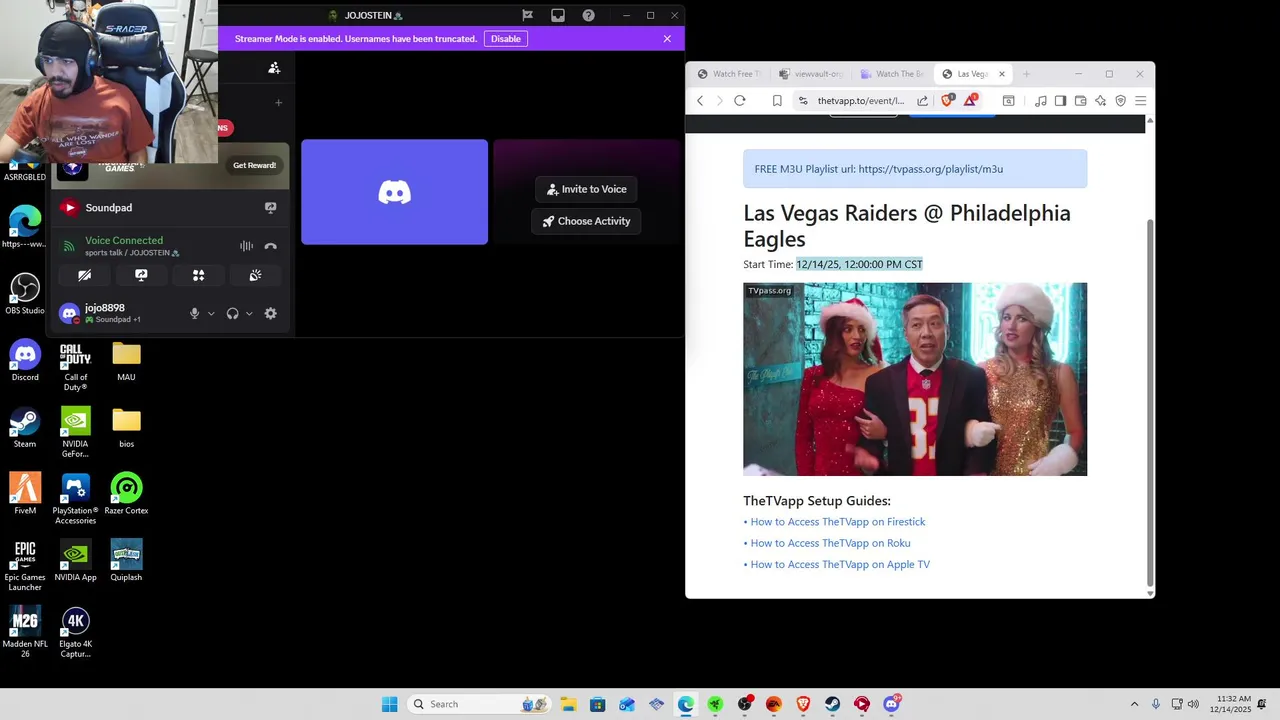Image resolution: width=1280 pixels, height=720 pixels.
Task: Click the taskbar Search box
Action: point(478,704)
